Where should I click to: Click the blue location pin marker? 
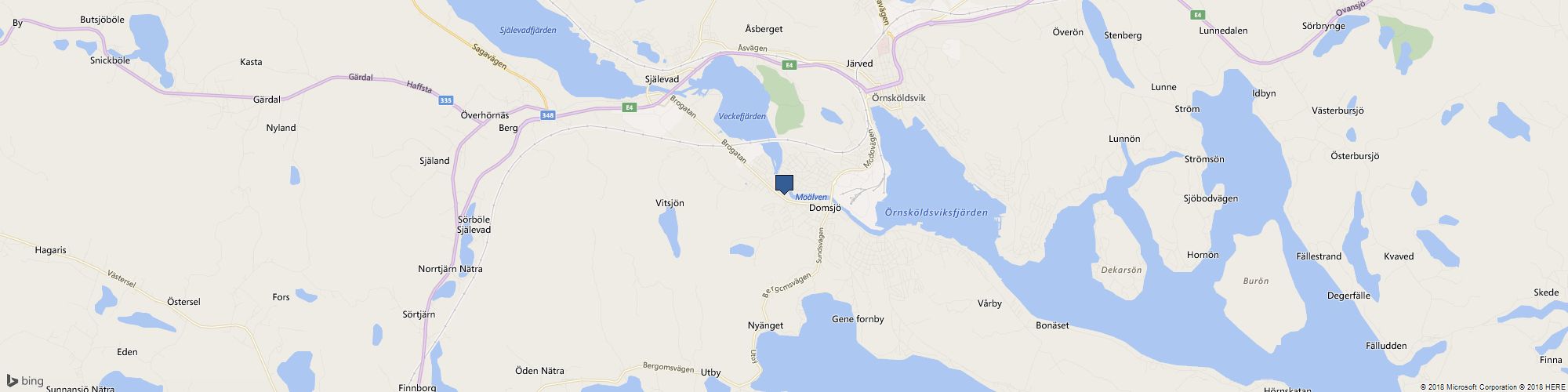(784, 184)
